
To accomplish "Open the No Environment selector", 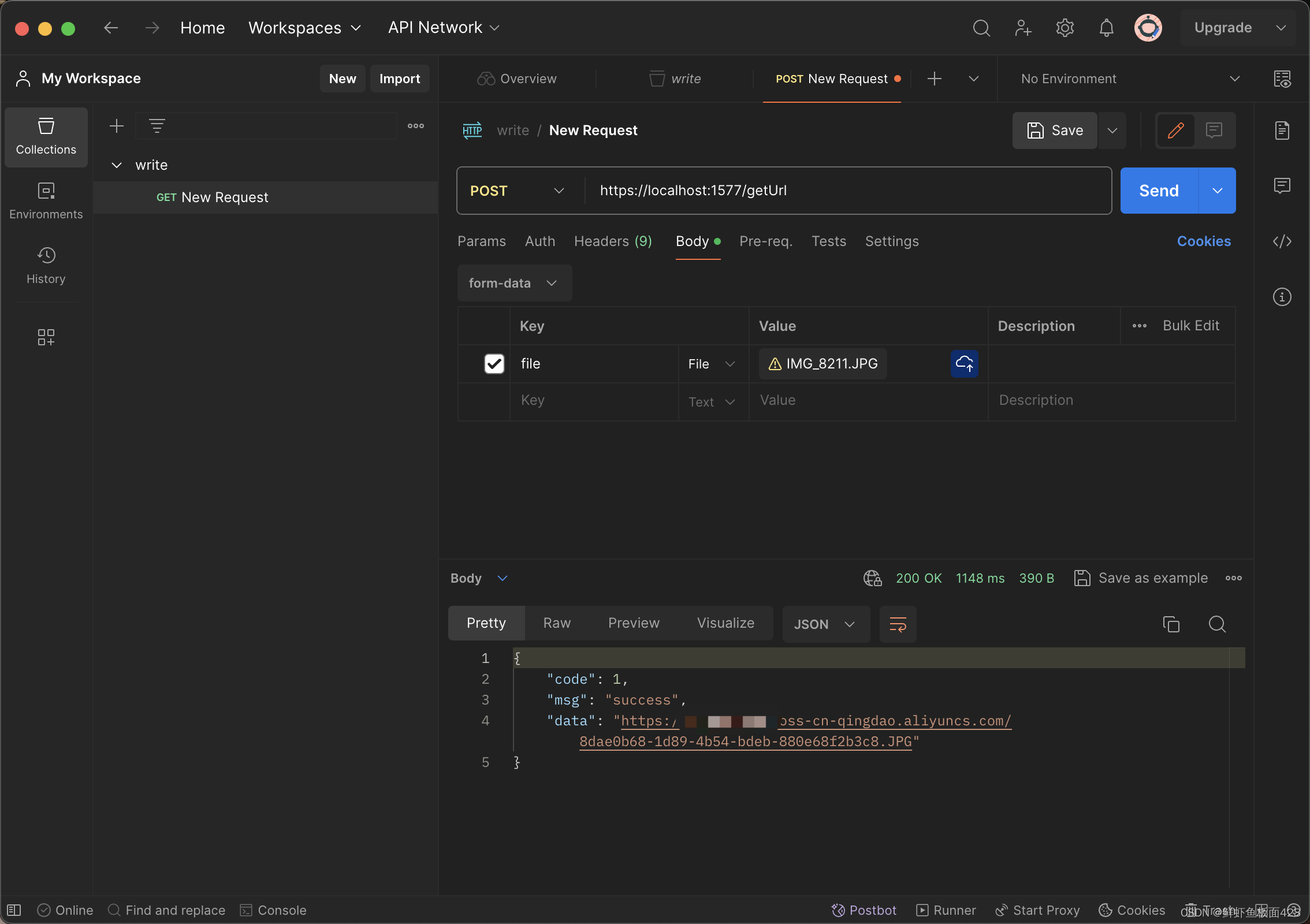I will (x=1130, y=79).
